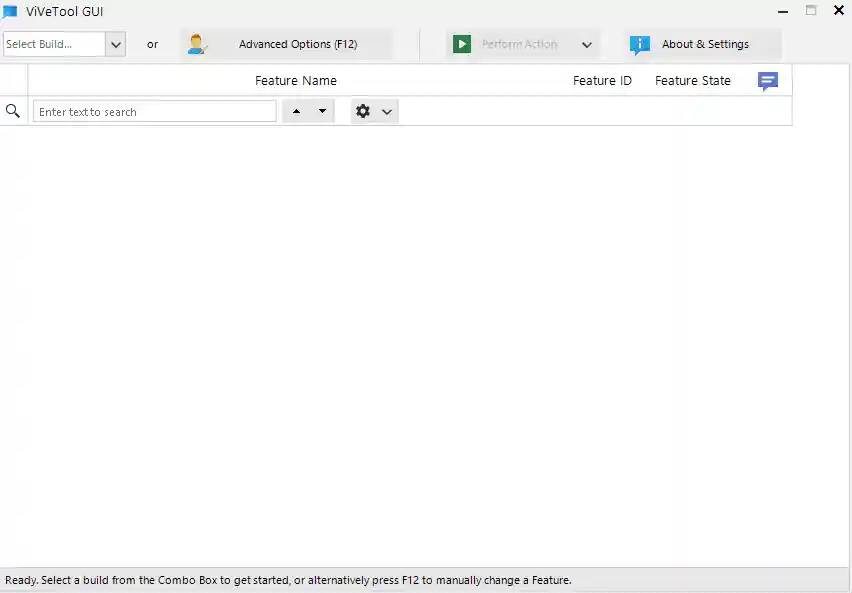
Task: Click inside the search text field
Action: click(x=154, y=111)
